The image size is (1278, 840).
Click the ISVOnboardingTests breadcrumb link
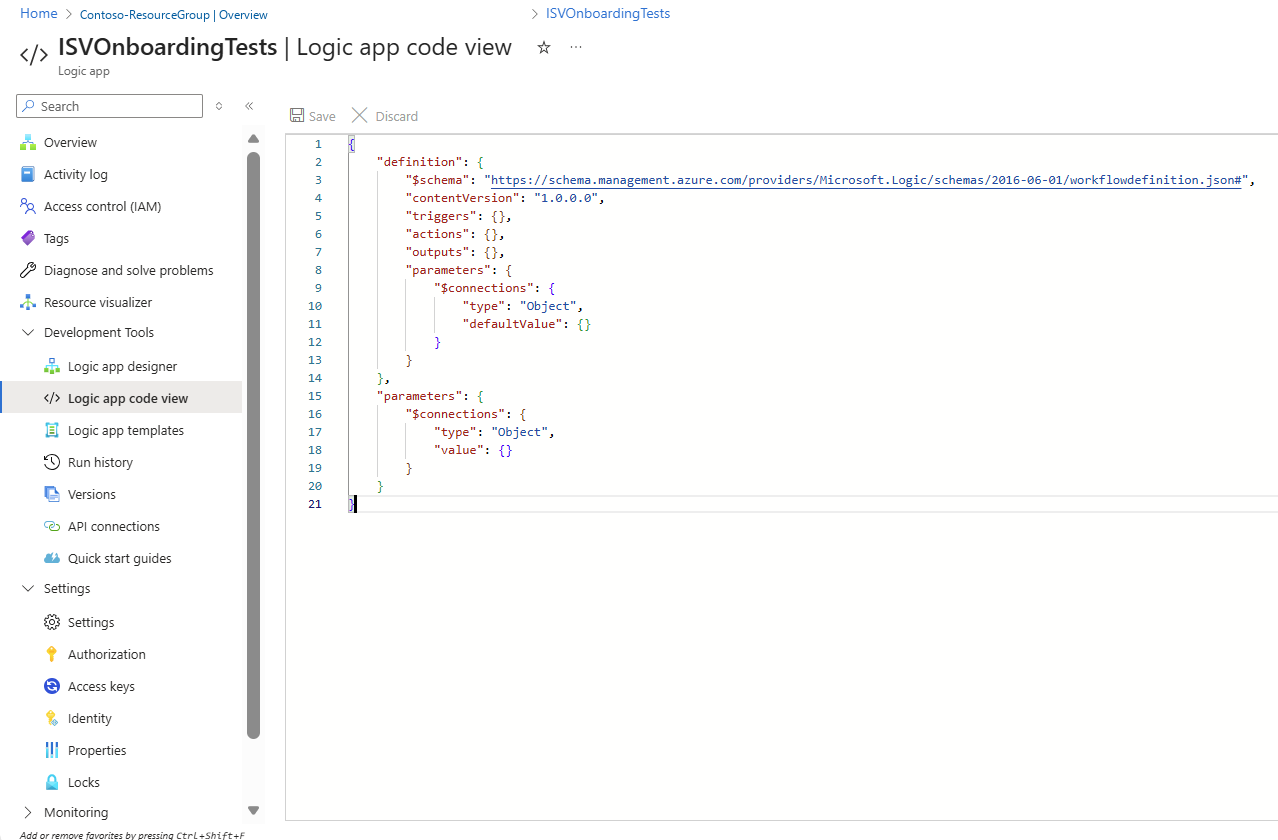(608, 14)
